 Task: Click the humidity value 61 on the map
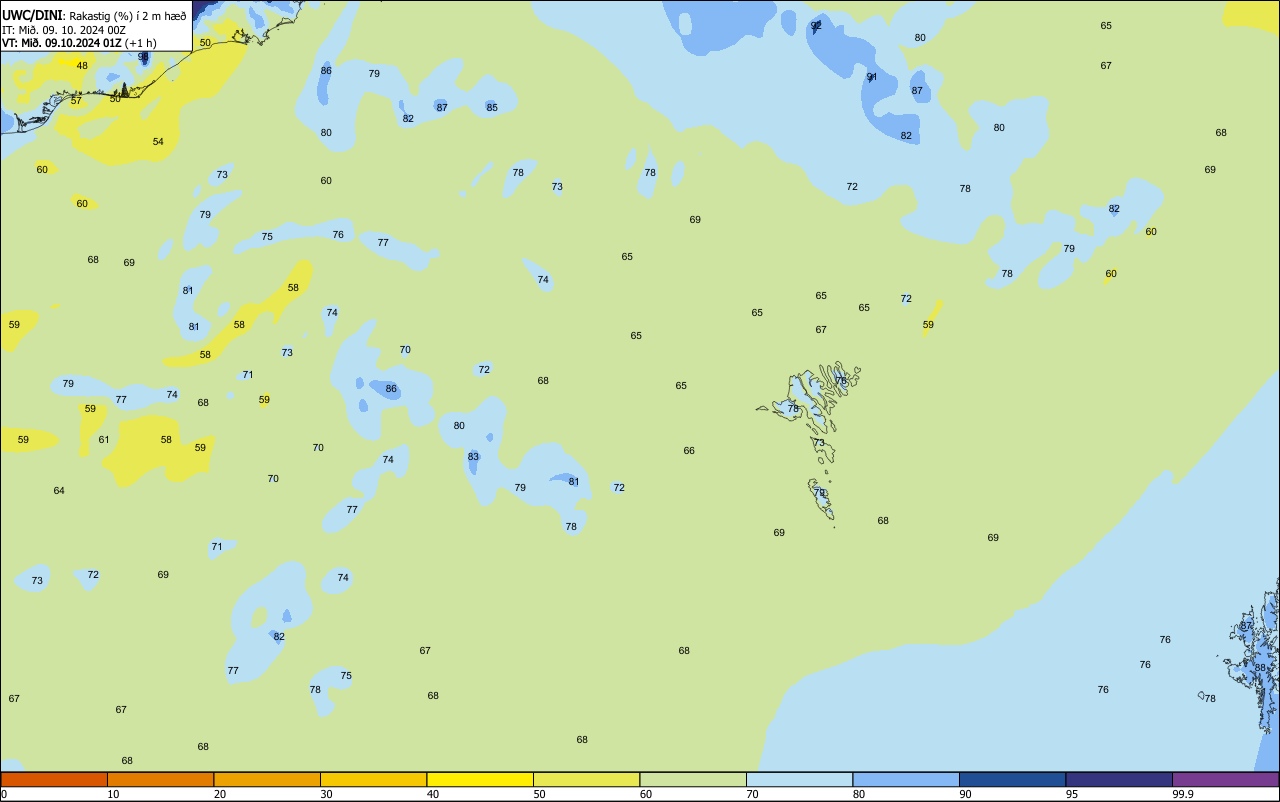point(104,440)
